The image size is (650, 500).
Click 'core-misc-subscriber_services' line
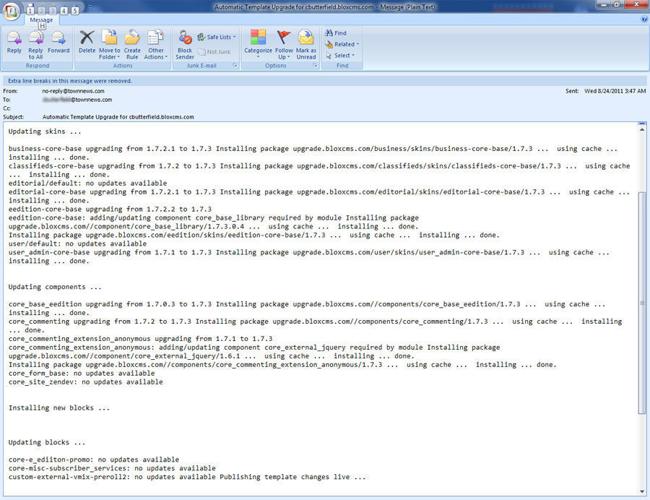[x=112, y=468]
